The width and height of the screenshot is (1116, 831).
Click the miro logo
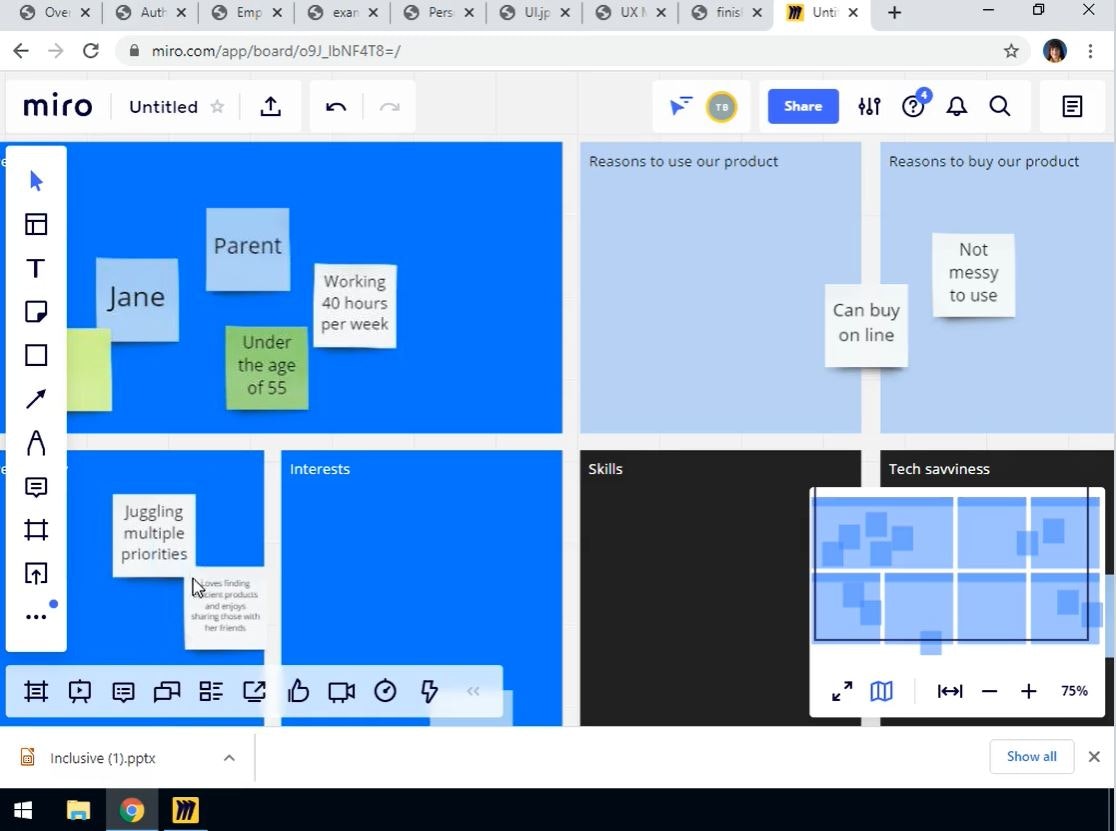(x=58, y=106)
